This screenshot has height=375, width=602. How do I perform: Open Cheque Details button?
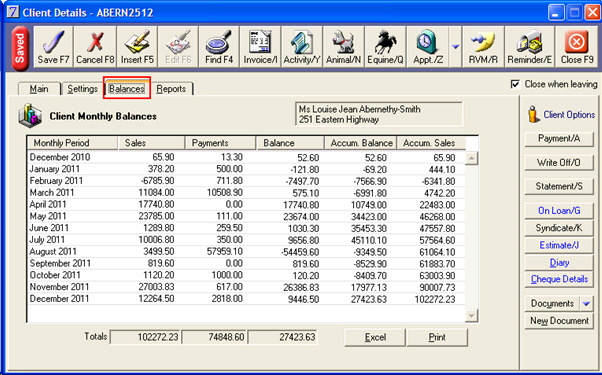point(559,279)
